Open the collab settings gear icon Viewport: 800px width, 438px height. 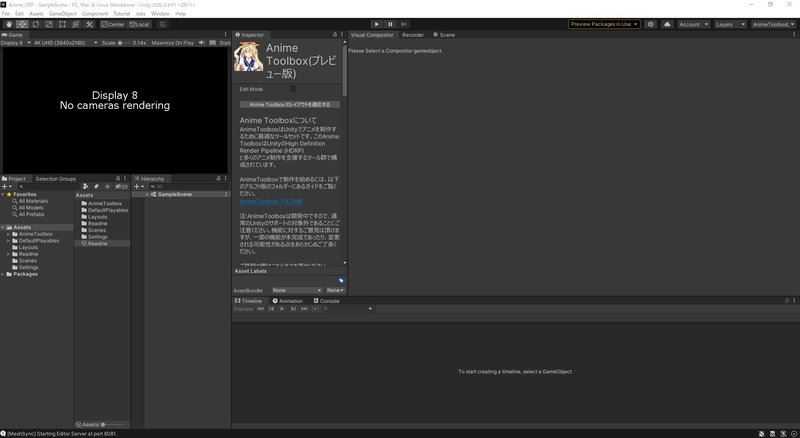(651, 25)
